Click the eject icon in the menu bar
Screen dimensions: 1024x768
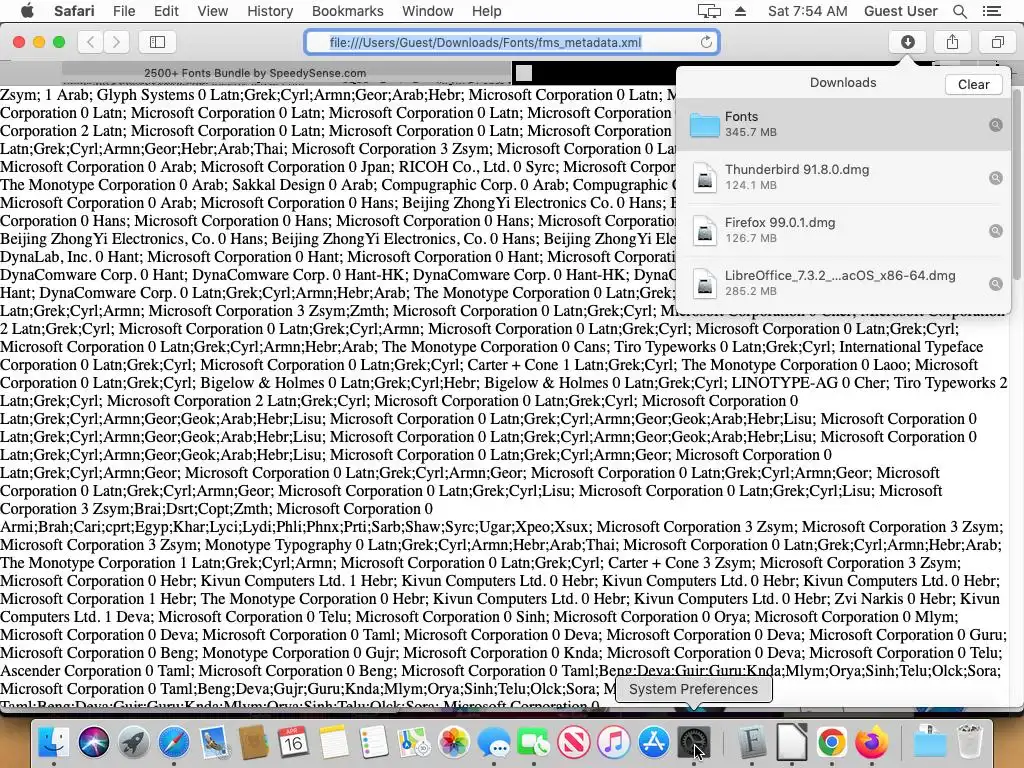(x=740, y=11)
